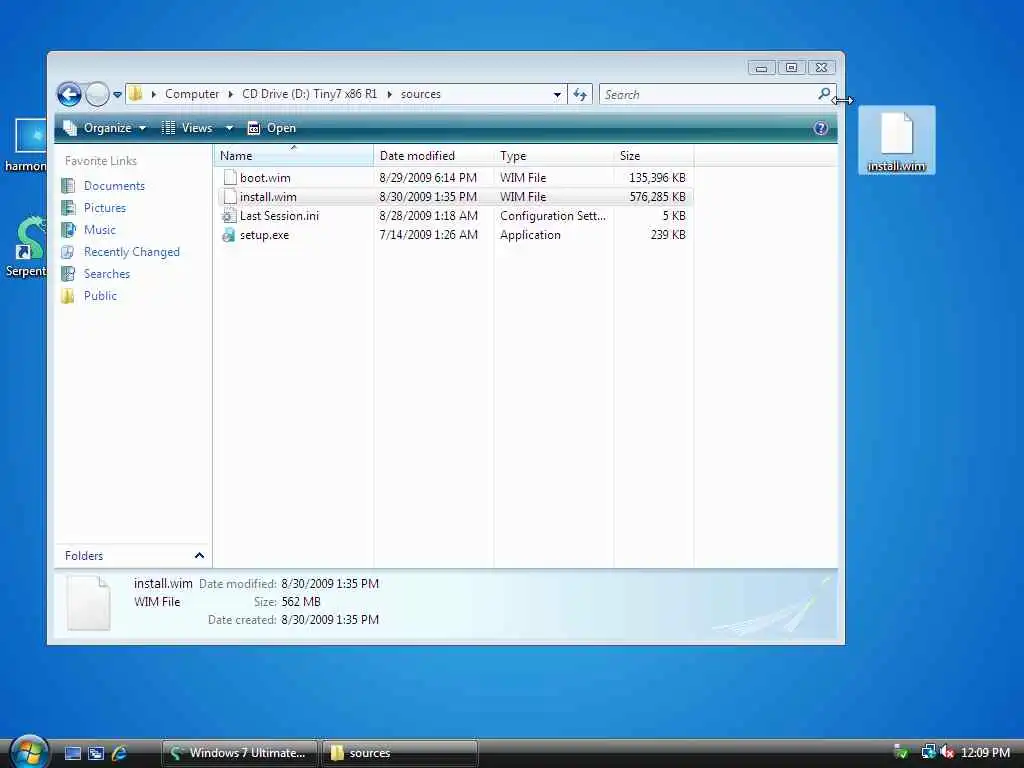1024x768 pixels.
Task: Sort files by Name column
Action: (x=294, y=155)
